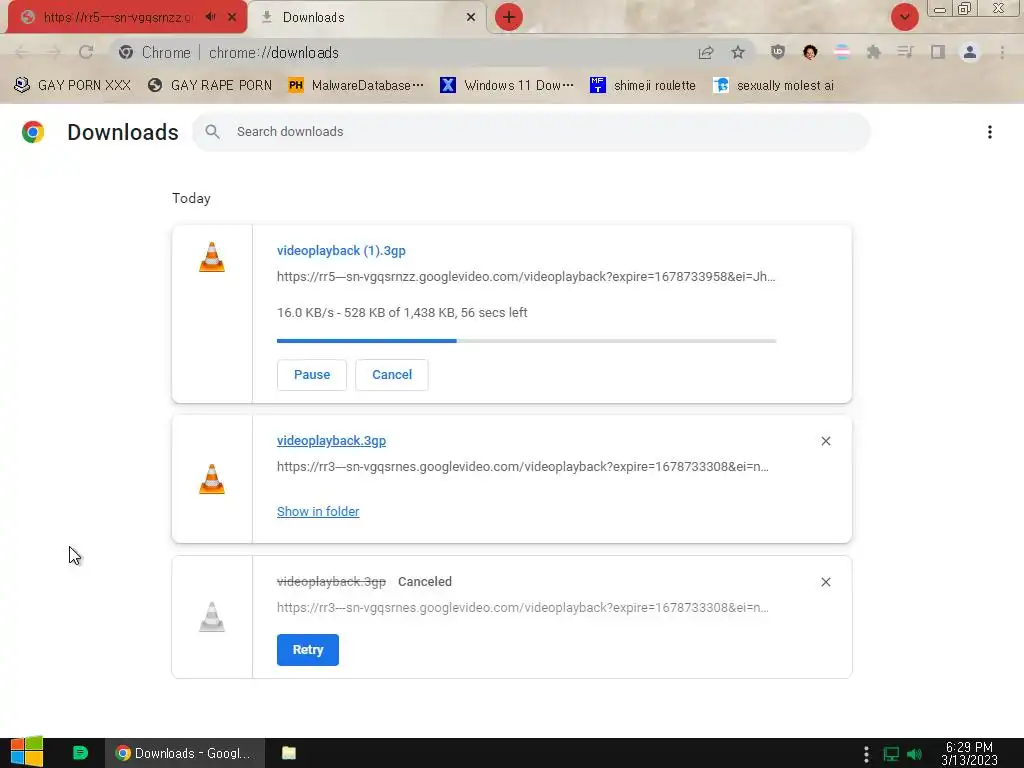Click greyed VLC cone of canceled download
The image size is (1024, 768).
pyautogui.click(x=212, y=616)
